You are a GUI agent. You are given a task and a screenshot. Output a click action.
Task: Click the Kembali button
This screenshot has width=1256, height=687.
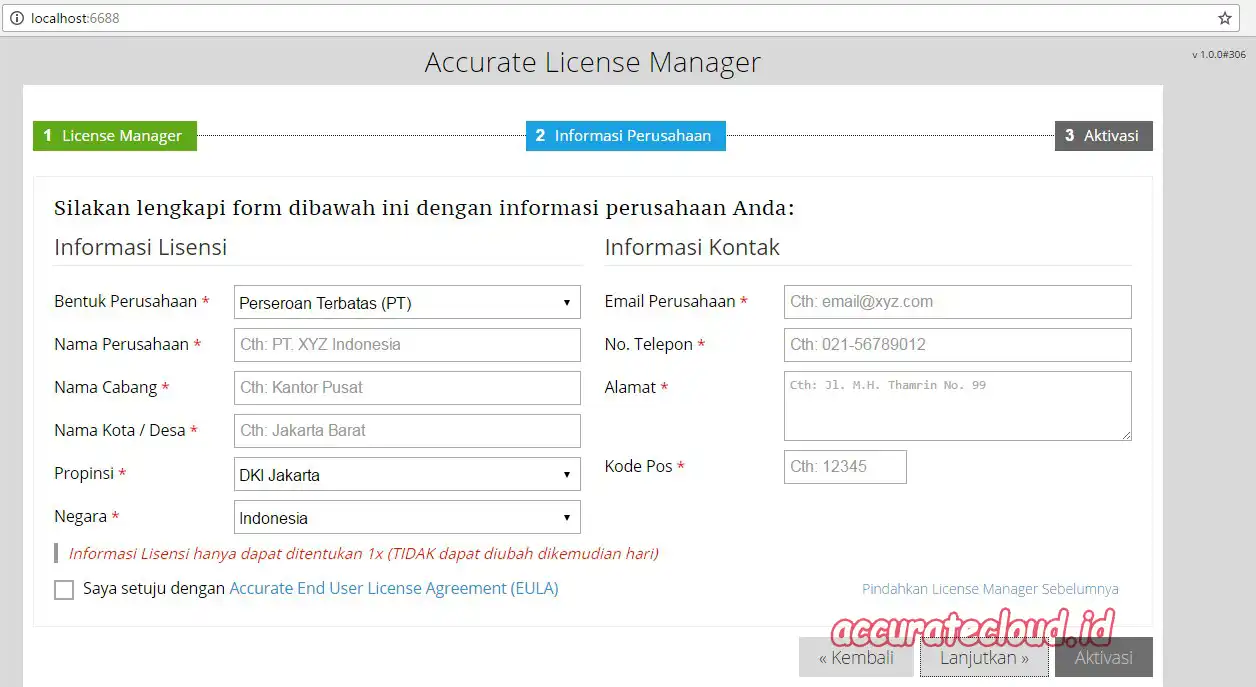(x=856, y=657)
